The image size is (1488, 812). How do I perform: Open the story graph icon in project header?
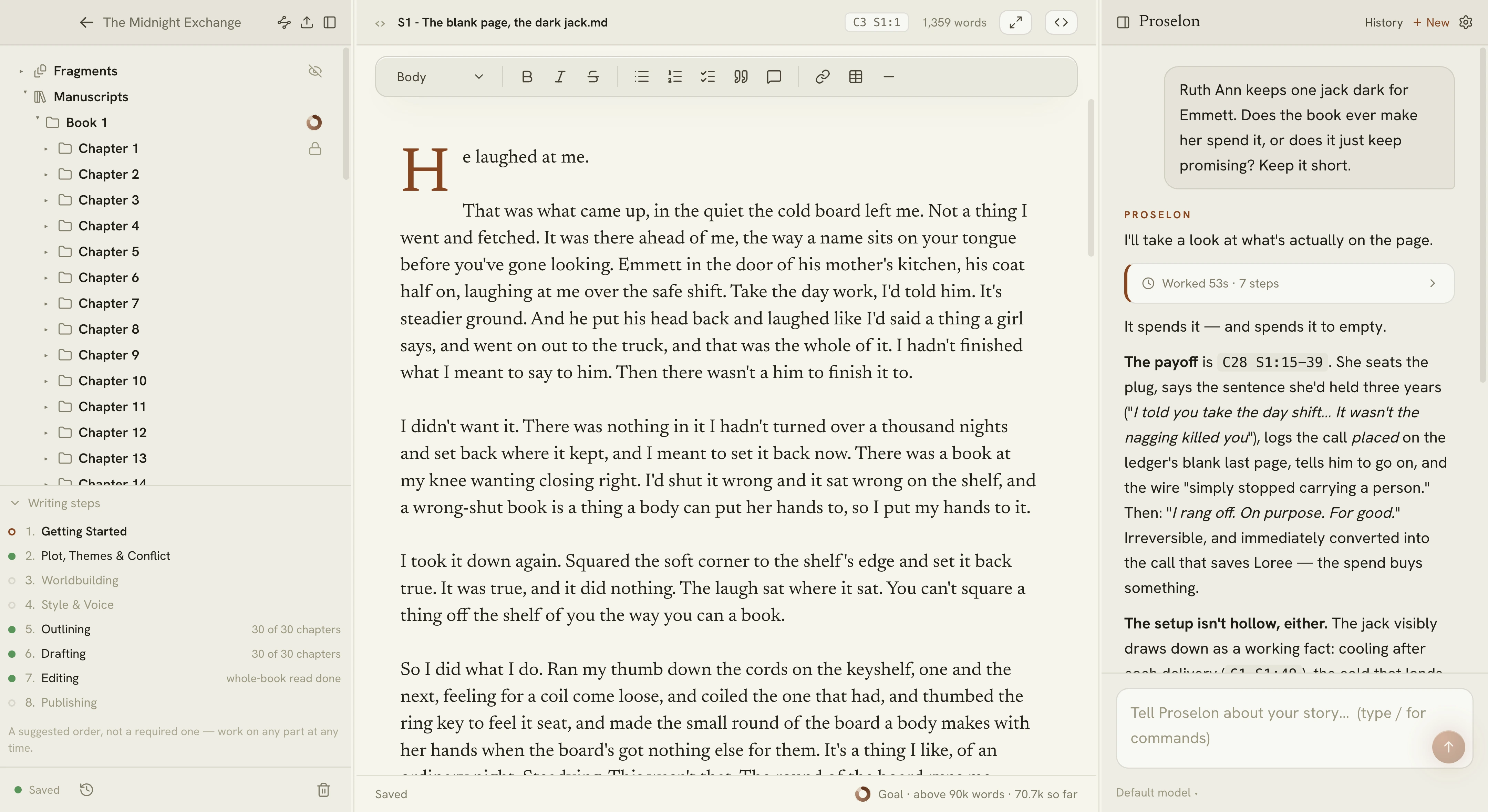(x=283, y=22)
